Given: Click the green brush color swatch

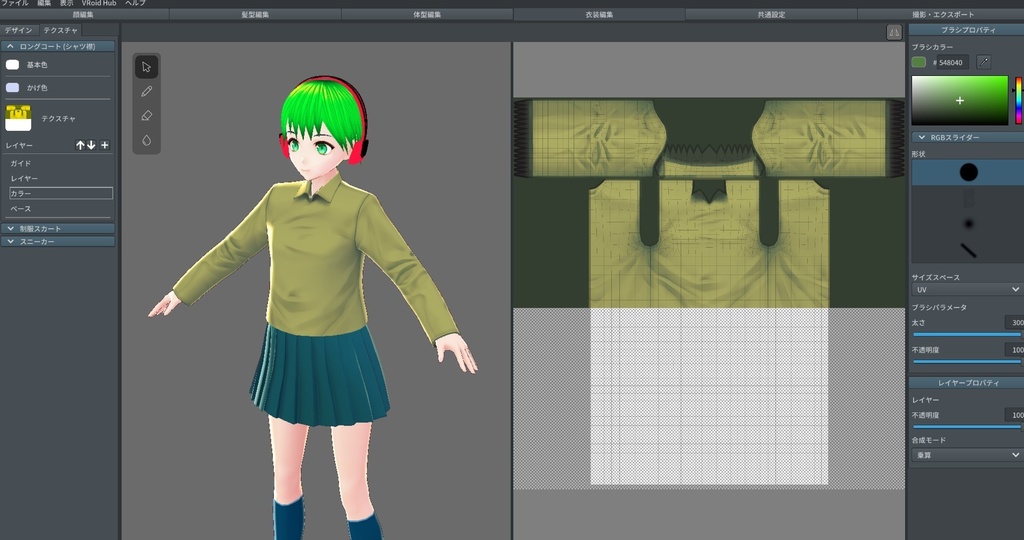Looking at the screenshot, I should [919, 62].
